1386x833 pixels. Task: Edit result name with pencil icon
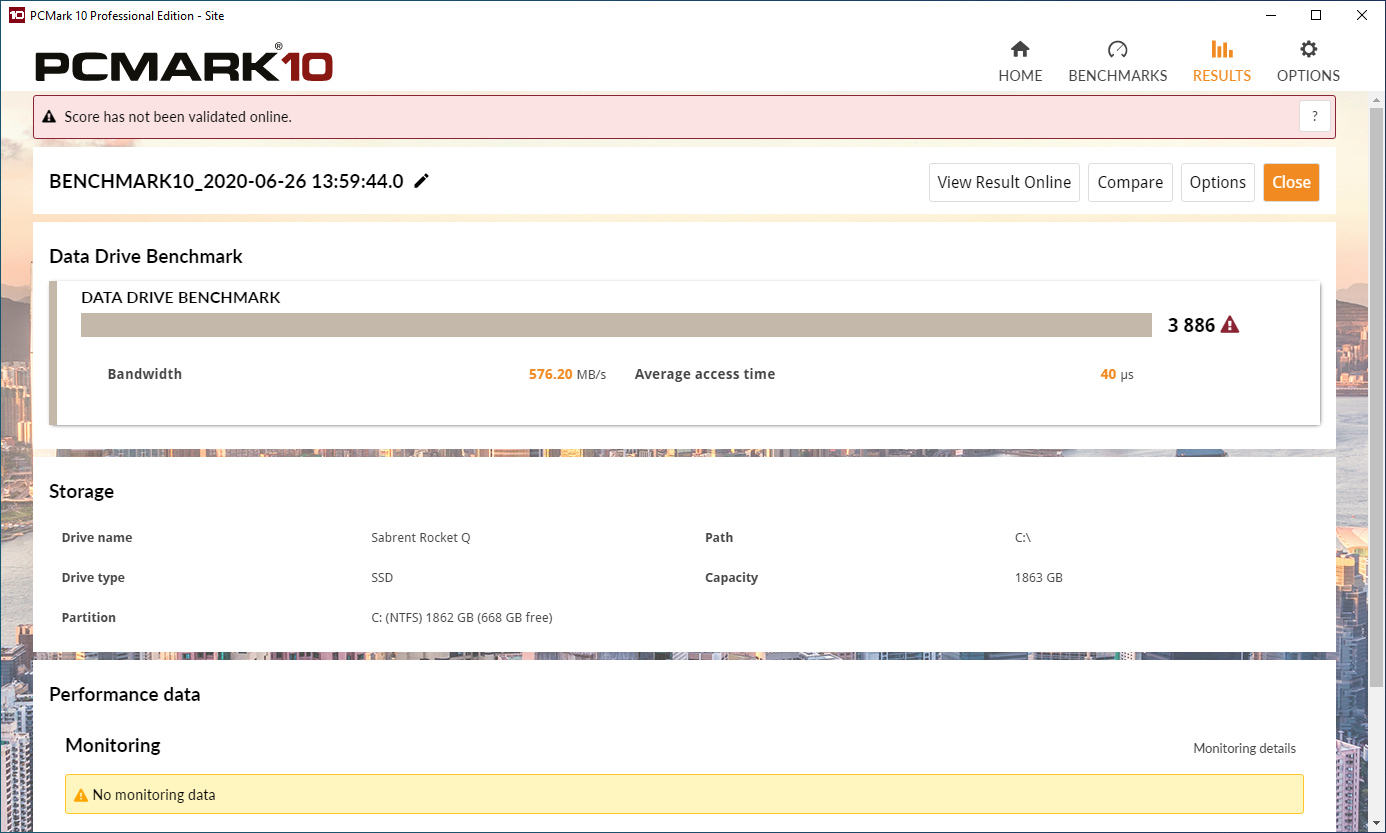(421, 181)
